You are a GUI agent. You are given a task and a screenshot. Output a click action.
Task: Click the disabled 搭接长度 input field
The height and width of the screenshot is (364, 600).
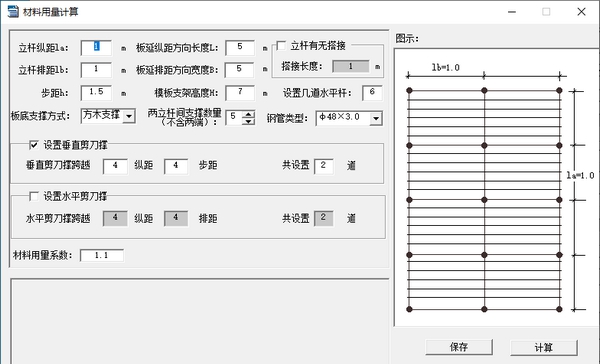tap(351, 67)
